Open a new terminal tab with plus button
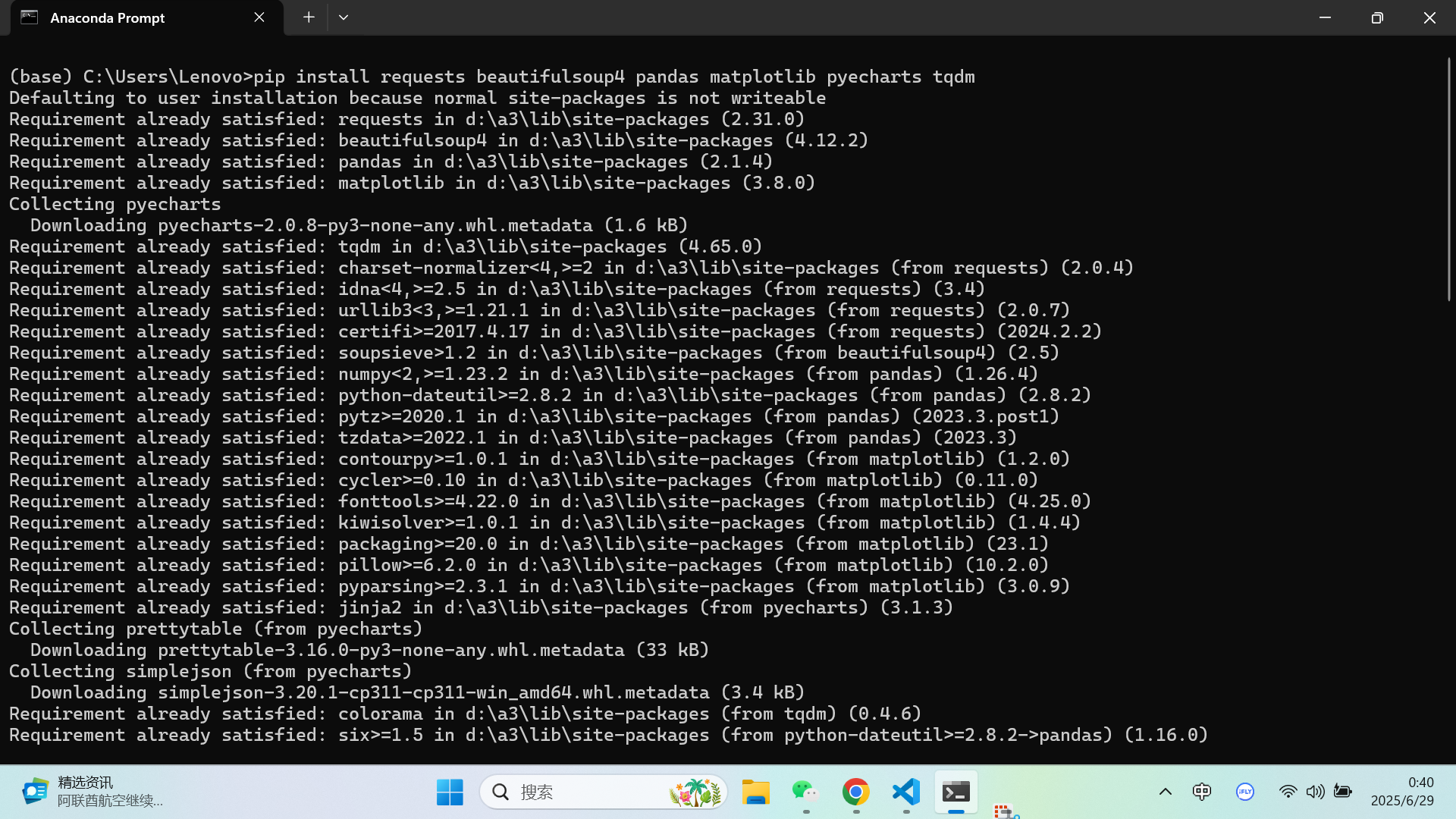The image size is (1456, 819). 309,17
